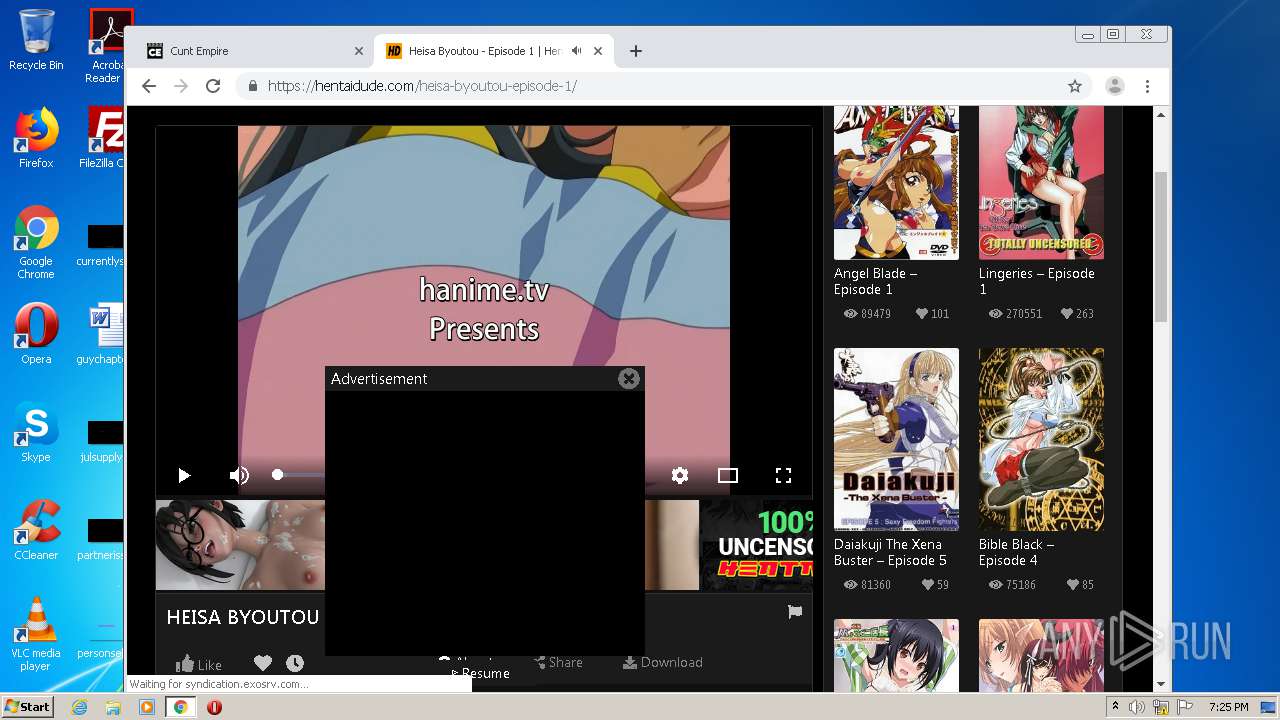The height and width of the screenshot is (720, 1280).
Task: Like the video with thumbs-up
Action: [x=199, y=664]
